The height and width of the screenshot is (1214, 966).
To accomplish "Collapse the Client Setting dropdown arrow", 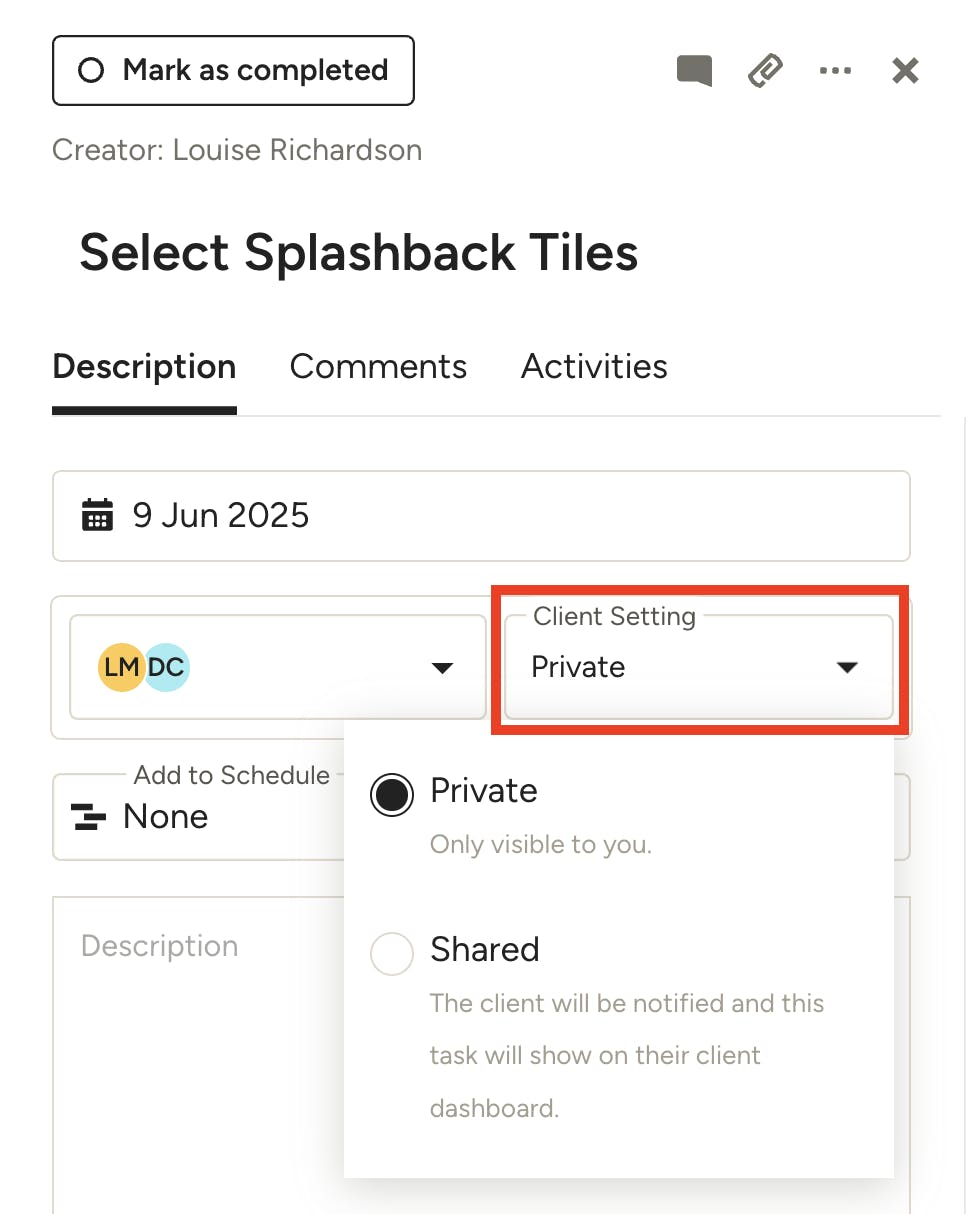I will point(847,668).
